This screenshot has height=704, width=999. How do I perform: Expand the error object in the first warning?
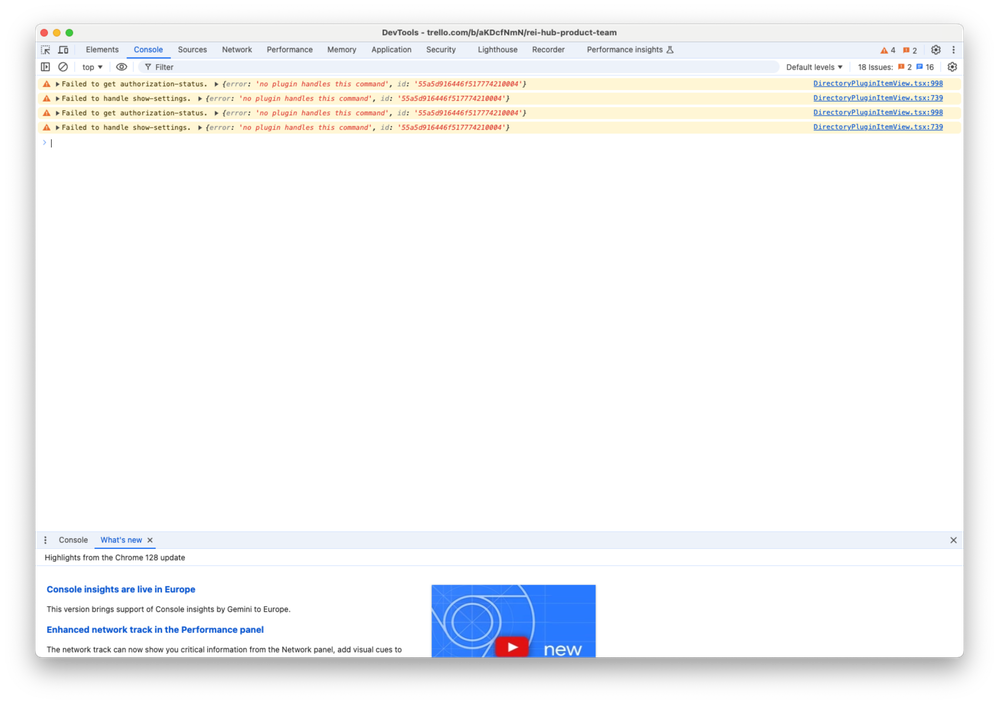[217, 84]
